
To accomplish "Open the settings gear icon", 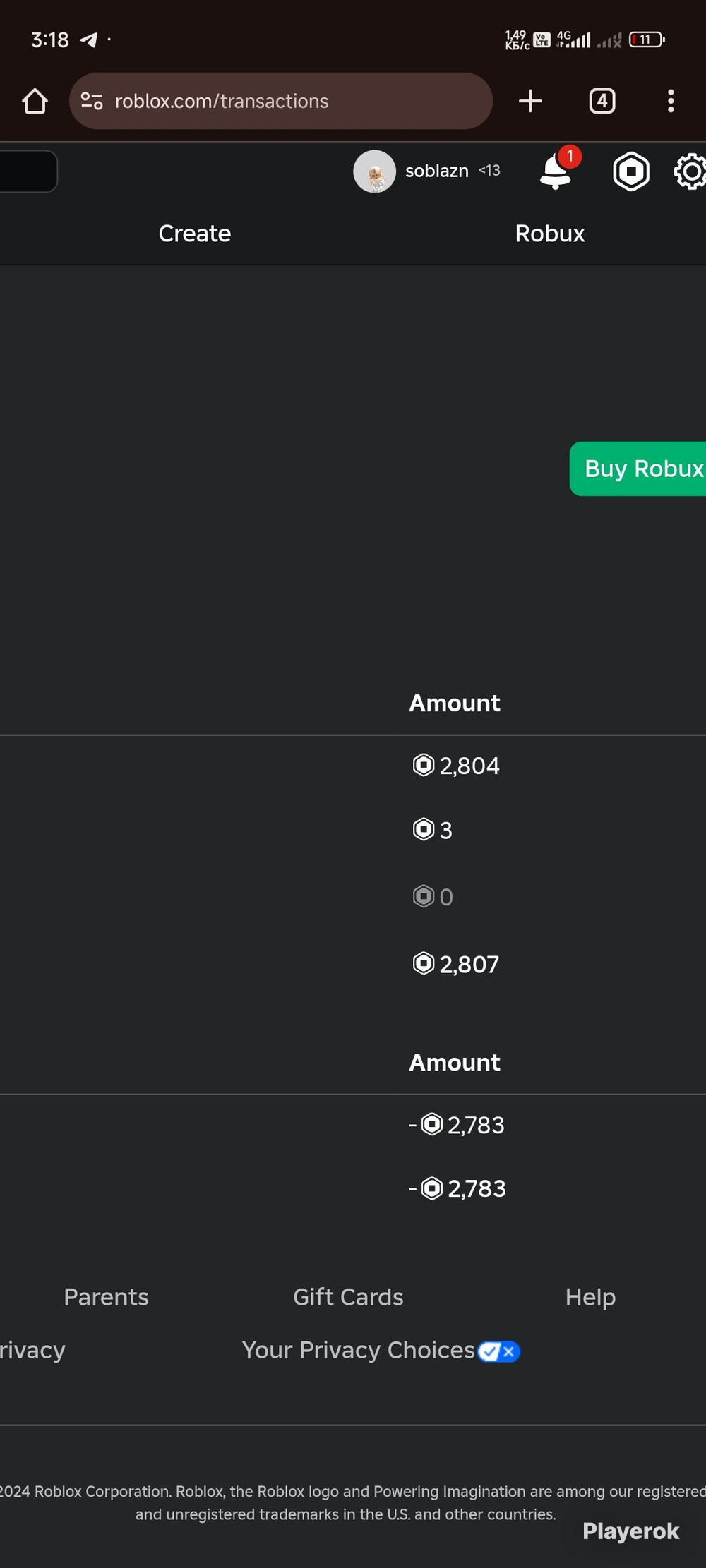I will tap(690, 171).
